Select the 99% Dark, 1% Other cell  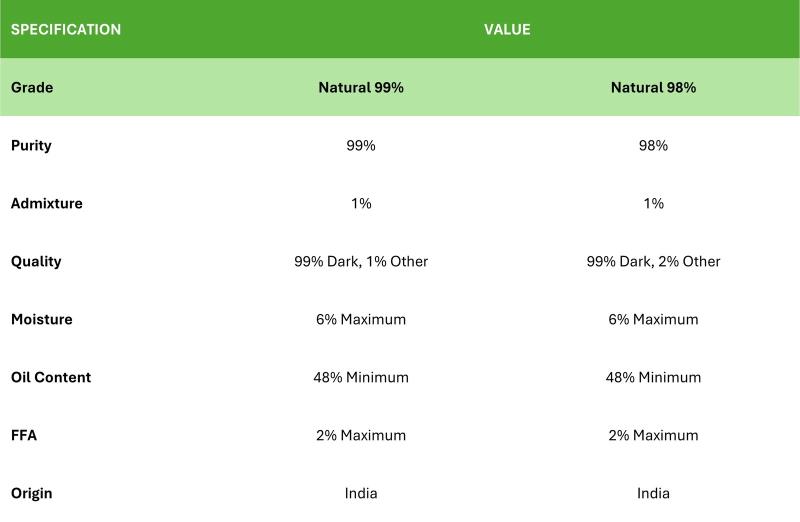tap(361, 261)
